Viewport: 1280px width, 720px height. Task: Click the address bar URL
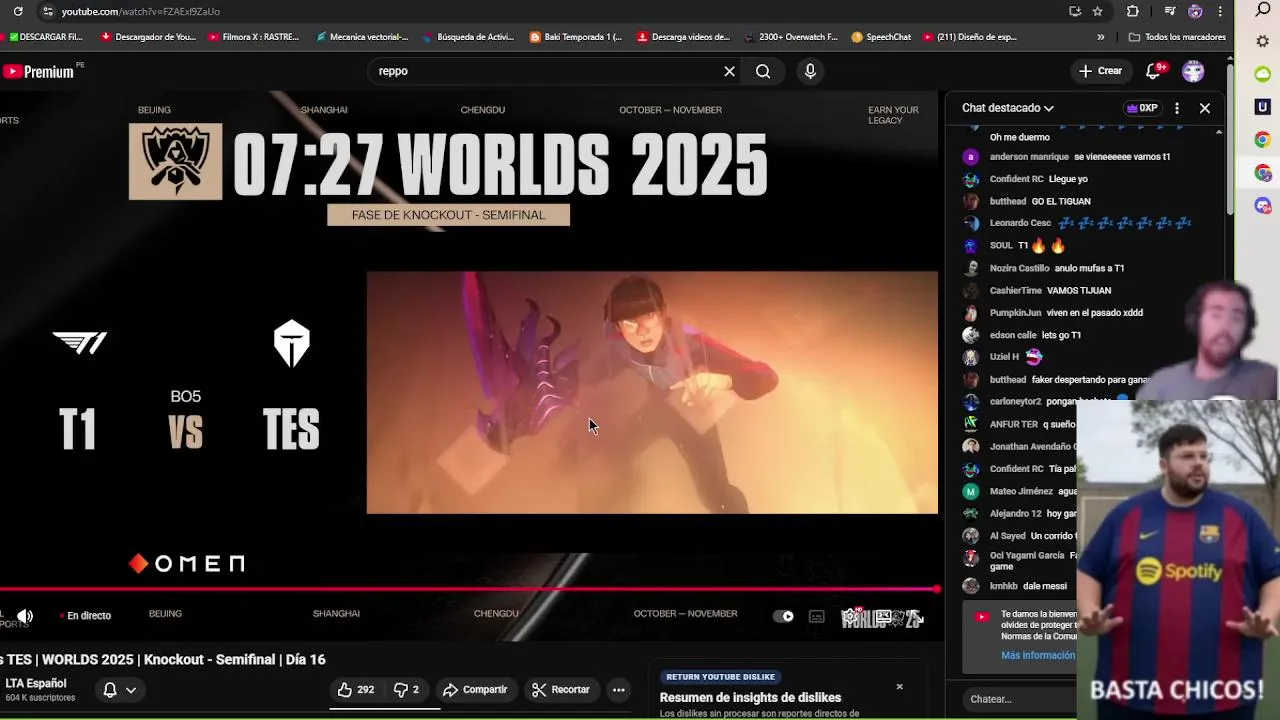[140, 11]
